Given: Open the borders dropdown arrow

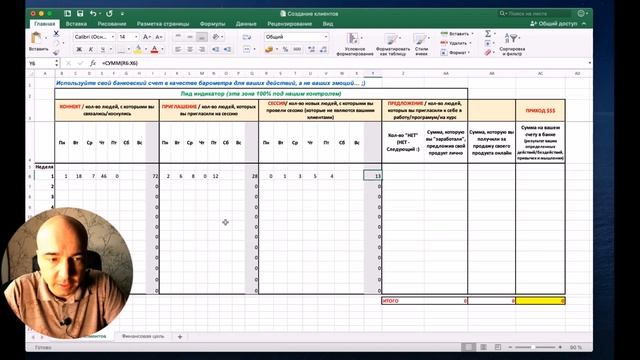Looking at the screenshot, I should click(x=129, y=49).
